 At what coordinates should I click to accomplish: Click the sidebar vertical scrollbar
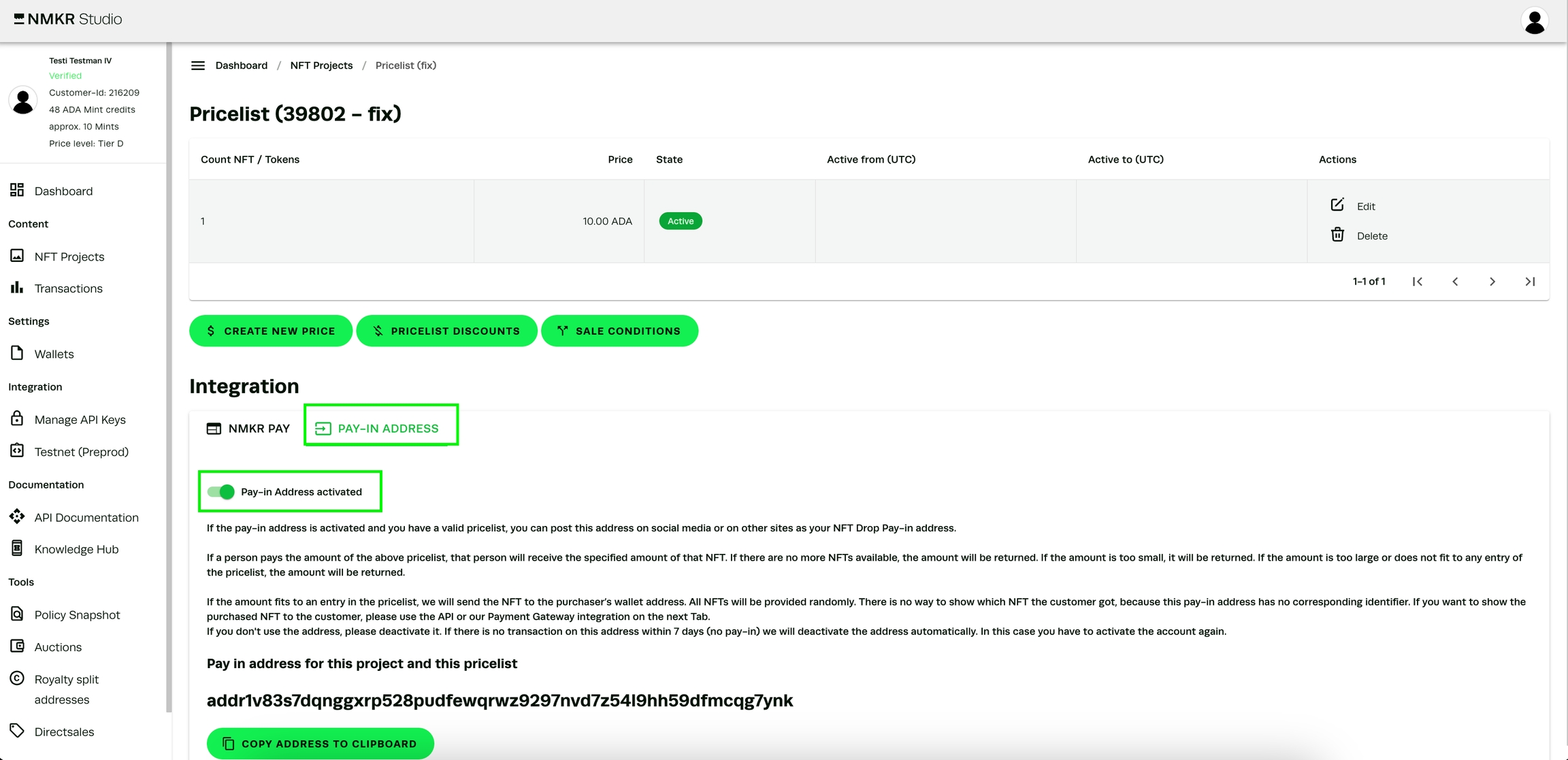click(x=169, y=374)
